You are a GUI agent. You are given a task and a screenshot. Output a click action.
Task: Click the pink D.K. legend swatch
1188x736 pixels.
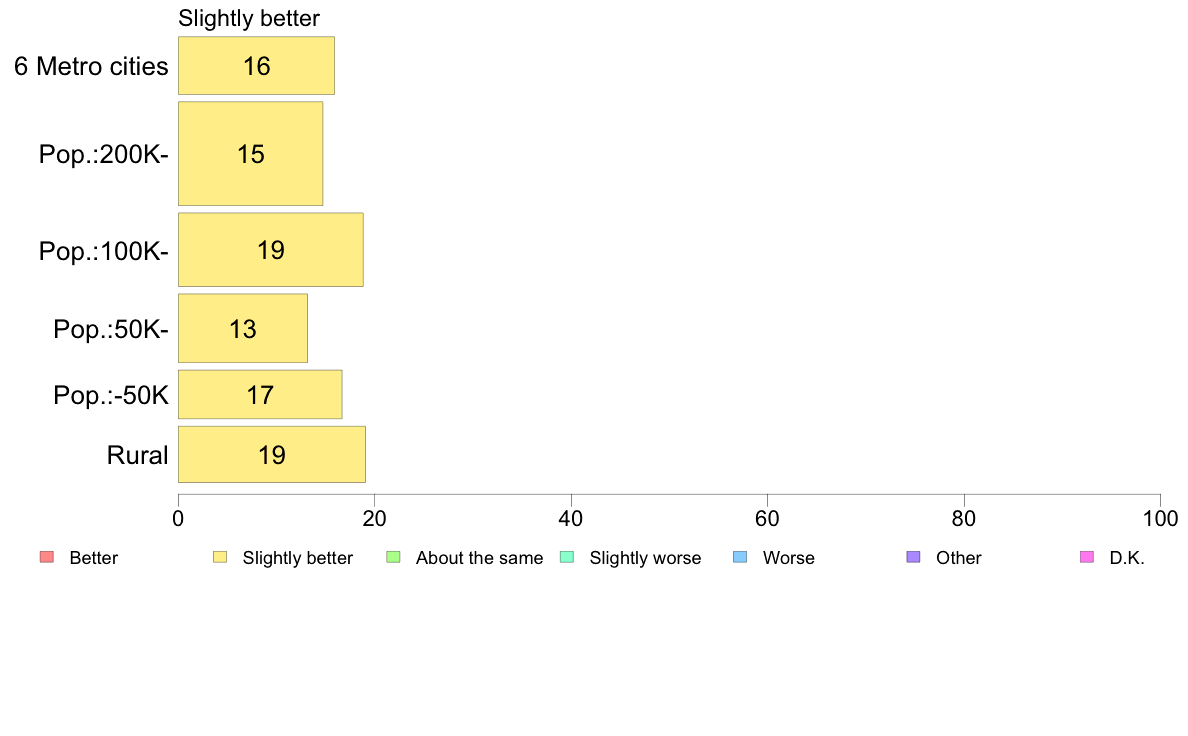[1086, 557]
